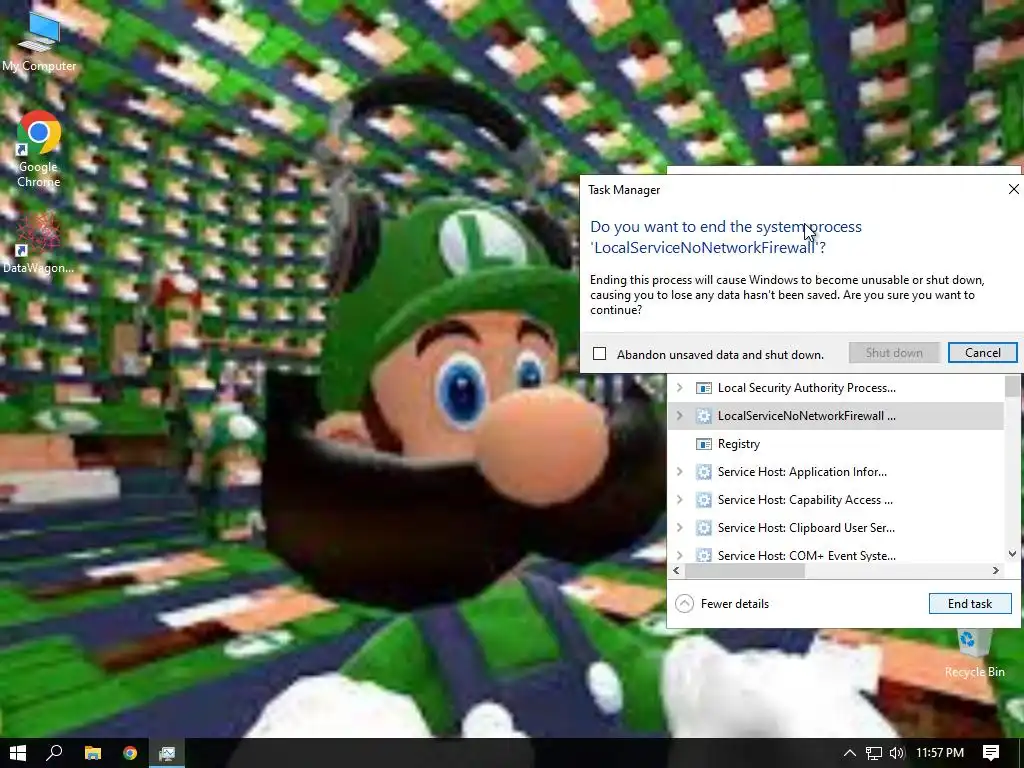Click the vertical scrollbar thumb in process list
Image resolution: width=1024 pixels, height=768 pixels.
click(1012, 386)
